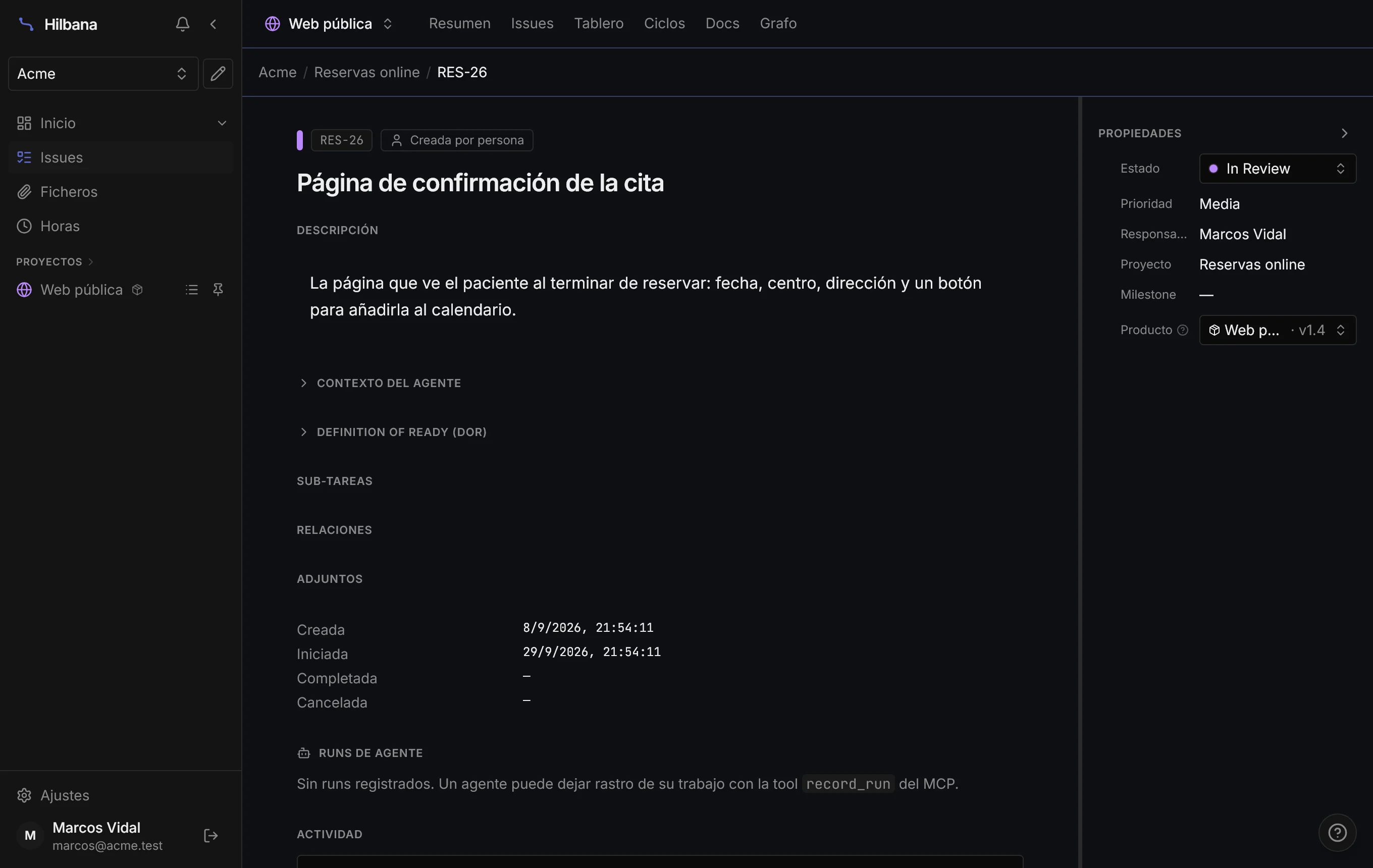Click the Creada por persona badge

point(457,140)
